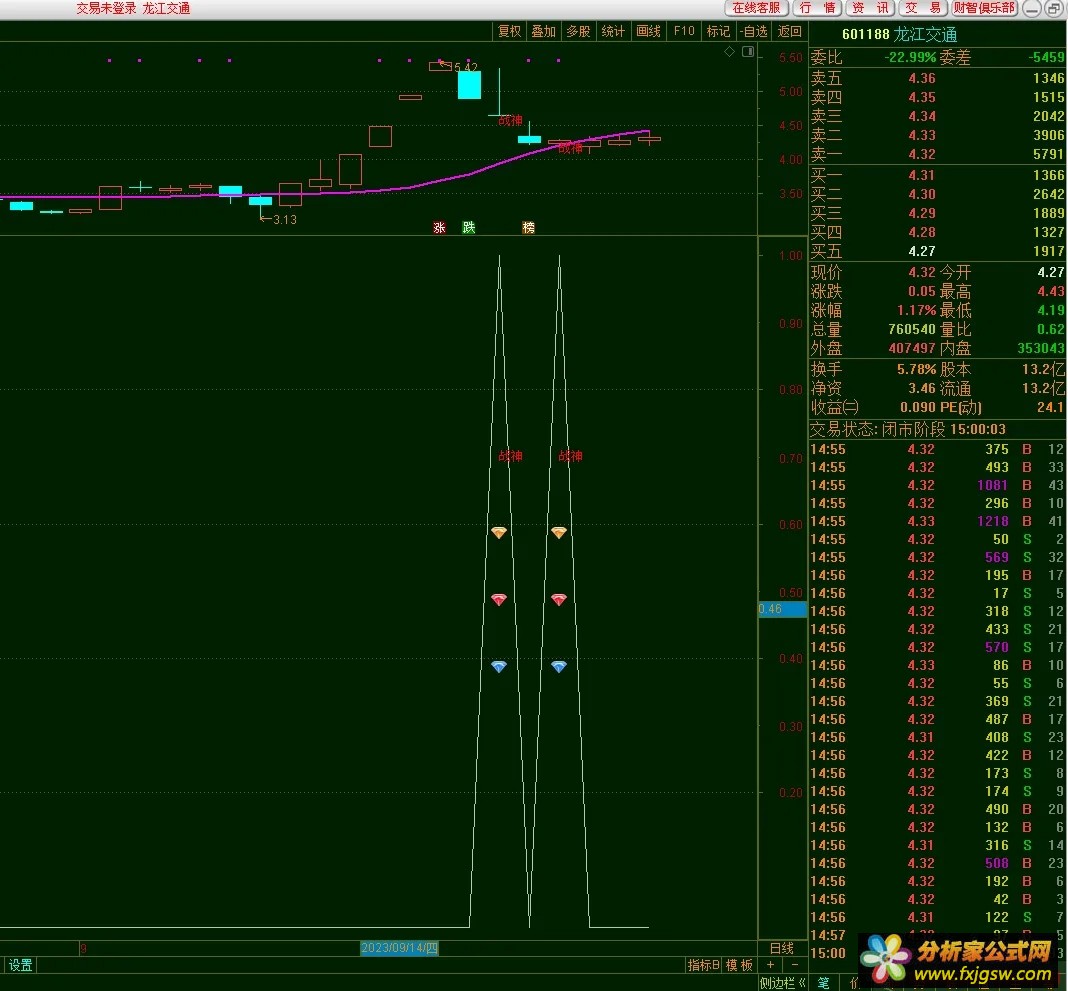
Task: Click 叠加 overlay in chart toolbar
Action: (544, 31)
